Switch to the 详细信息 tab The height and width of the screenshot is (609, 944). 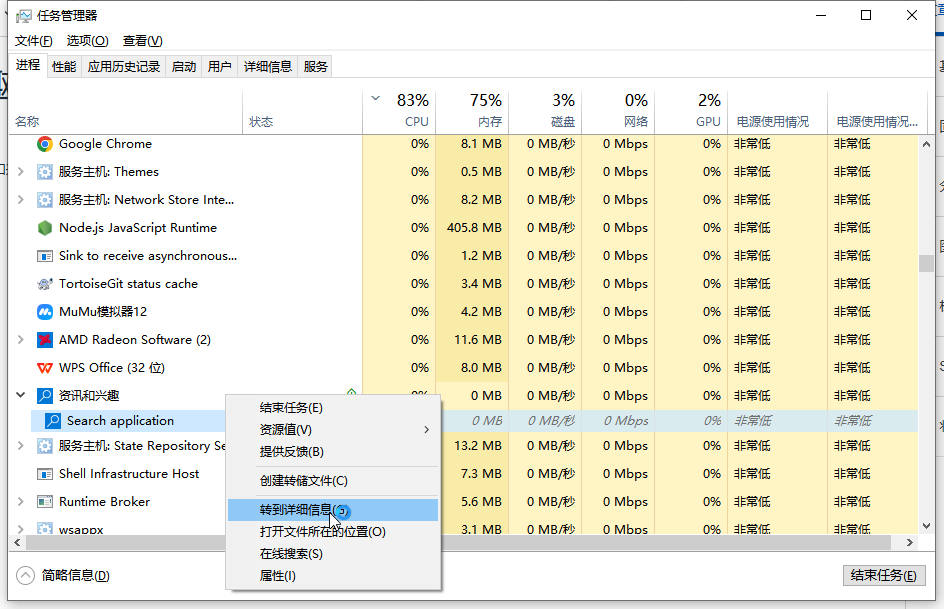[x=267, y=66]
